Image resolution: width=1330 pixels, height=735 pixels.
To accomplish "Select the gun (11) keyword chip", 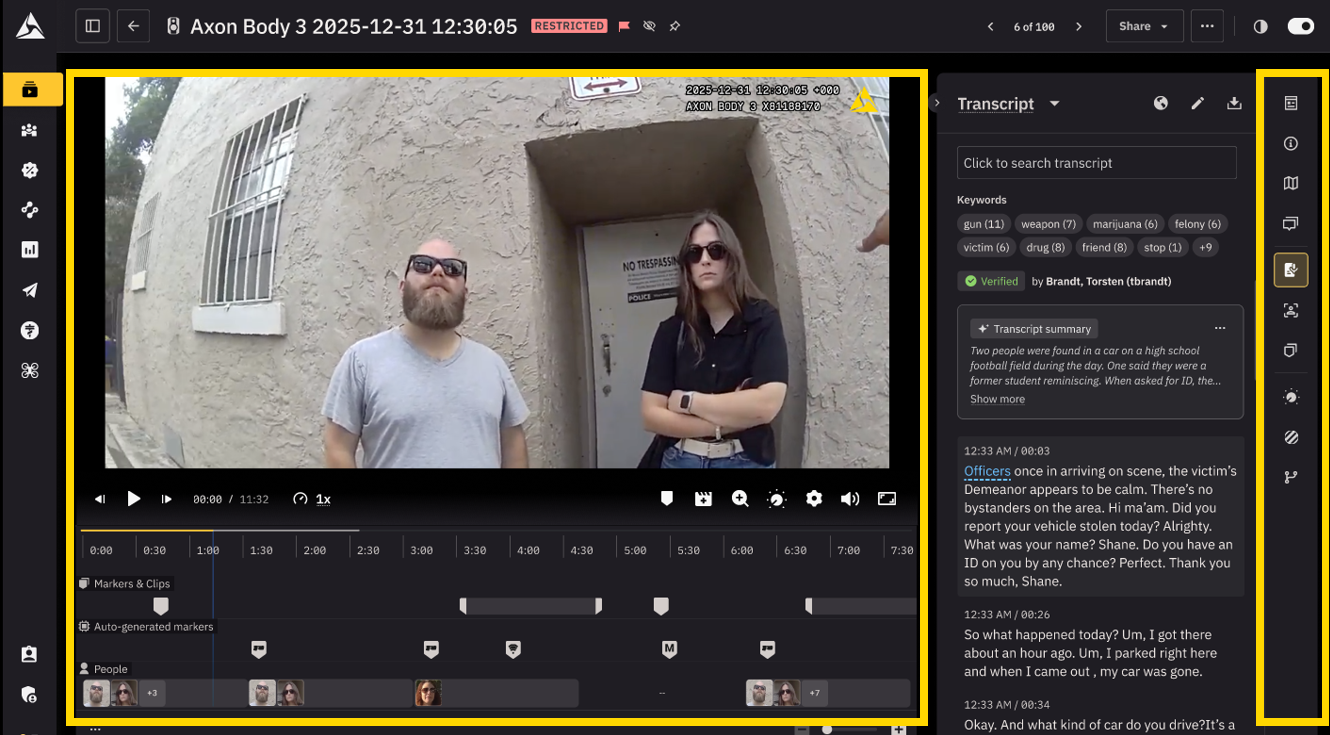I will pos(983,224).
